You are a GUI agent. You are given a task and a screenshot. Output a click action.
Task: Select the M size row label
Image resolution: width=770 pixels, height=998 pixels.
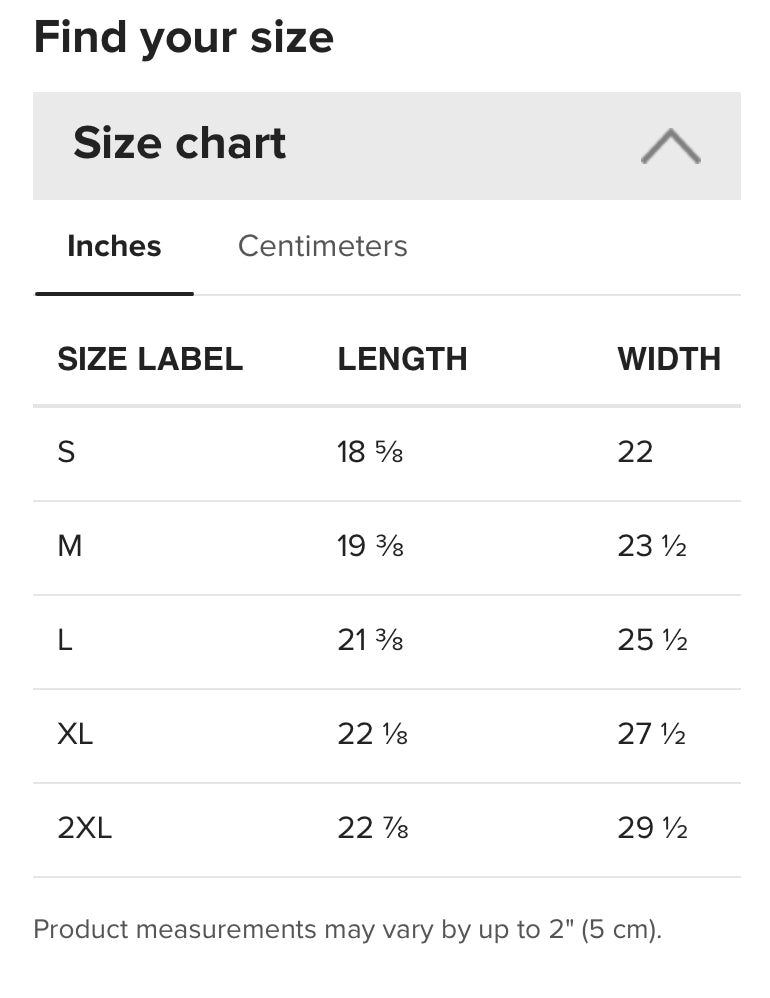tap(69, 546)
